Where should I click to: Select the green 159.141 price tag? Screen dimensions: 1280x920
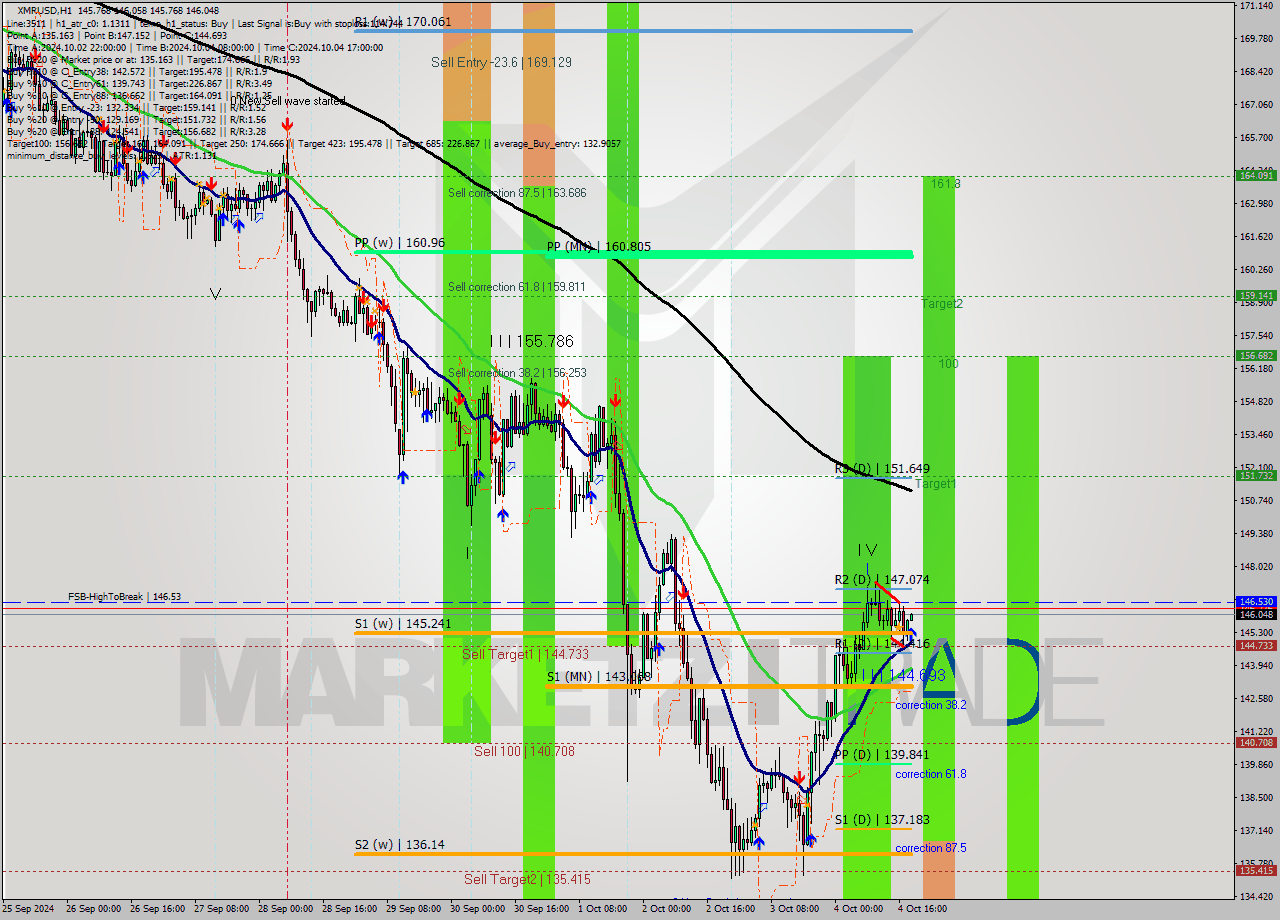pos(1257,296)
